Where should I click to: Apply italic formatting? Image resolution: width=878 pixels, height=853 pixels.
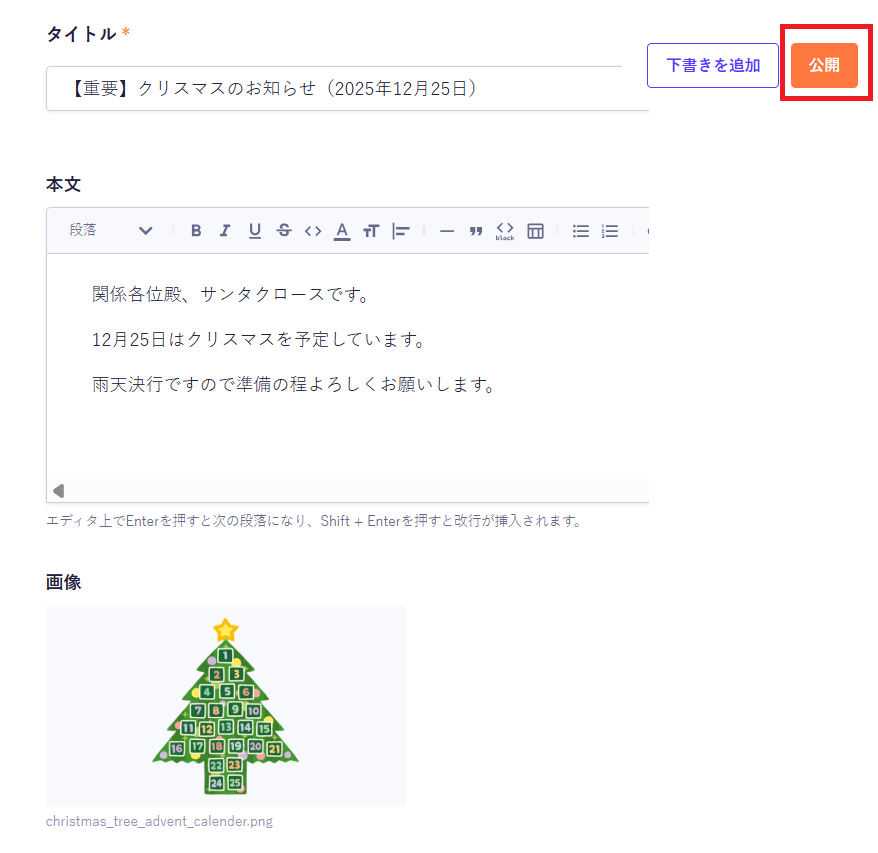[225, 231]
